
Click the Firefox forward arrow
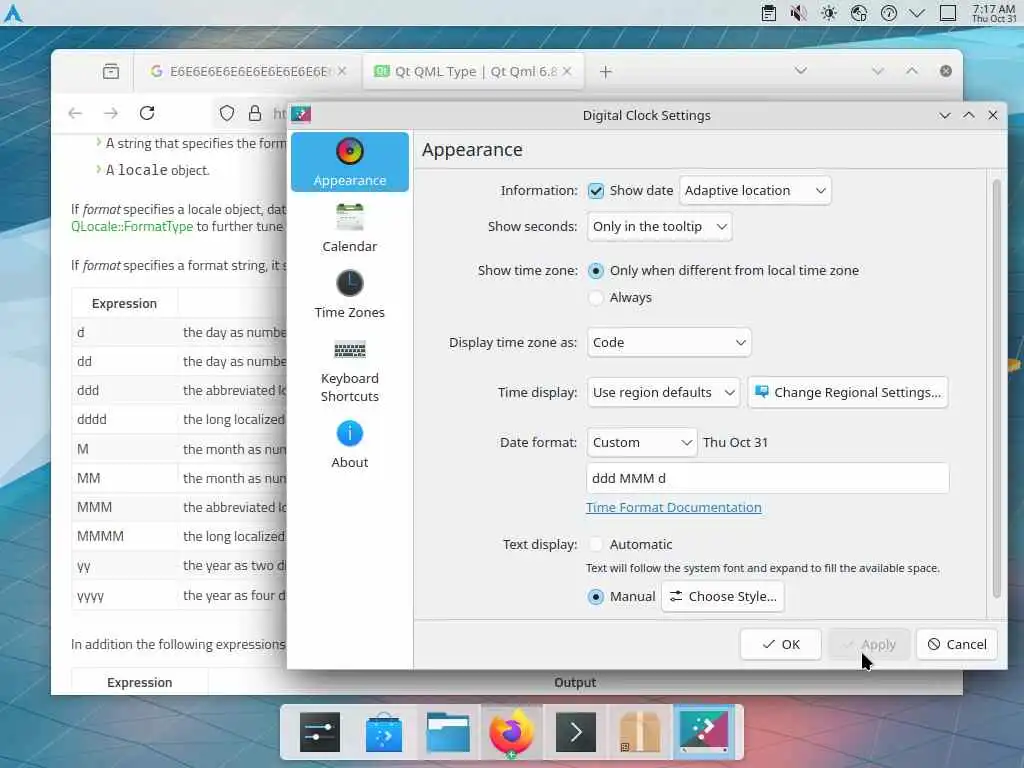(x=111, y=113)
